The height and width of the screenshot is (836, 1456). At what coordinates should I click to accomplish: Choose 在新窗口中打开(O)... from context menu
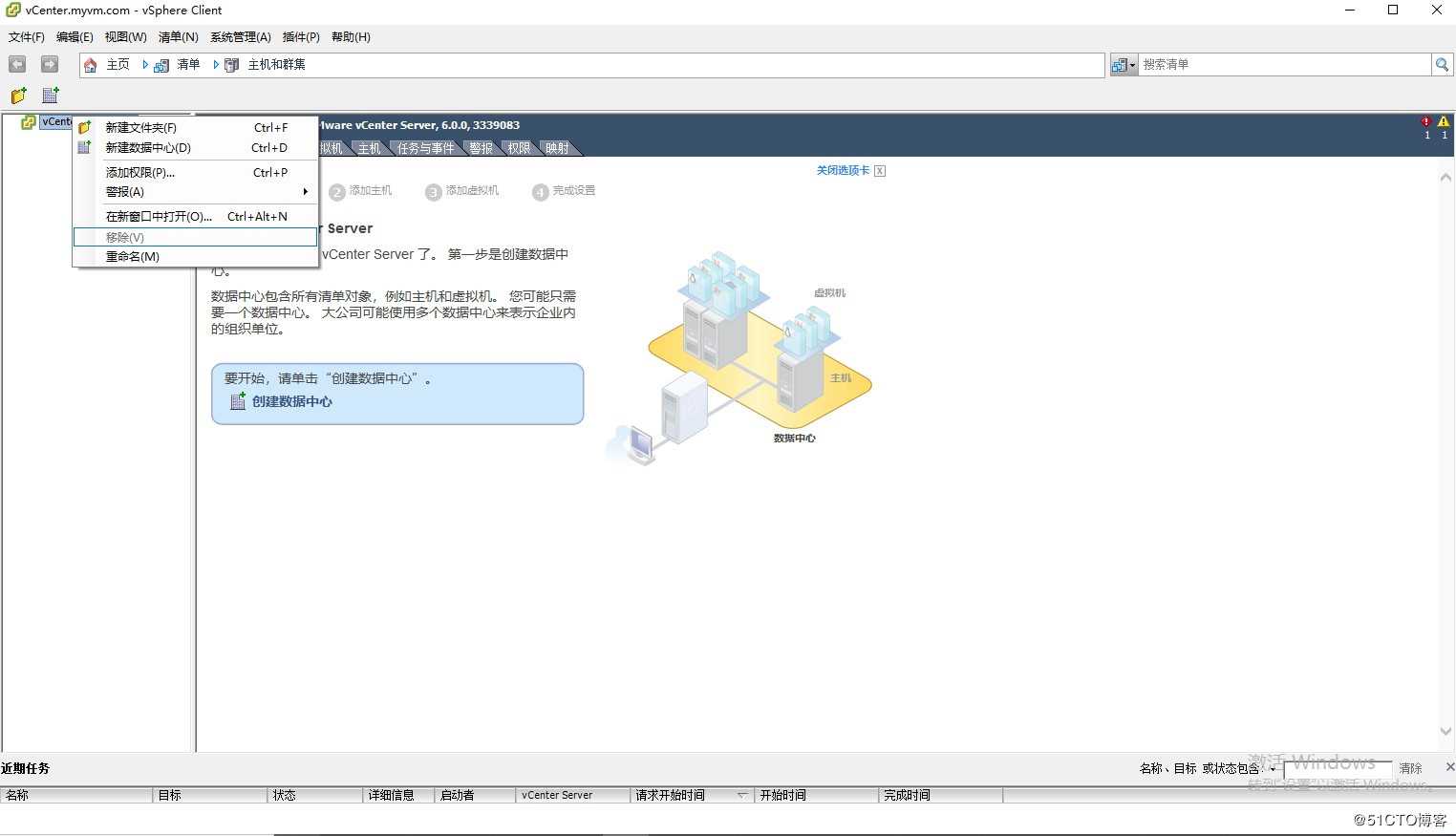tap(195, 217)
